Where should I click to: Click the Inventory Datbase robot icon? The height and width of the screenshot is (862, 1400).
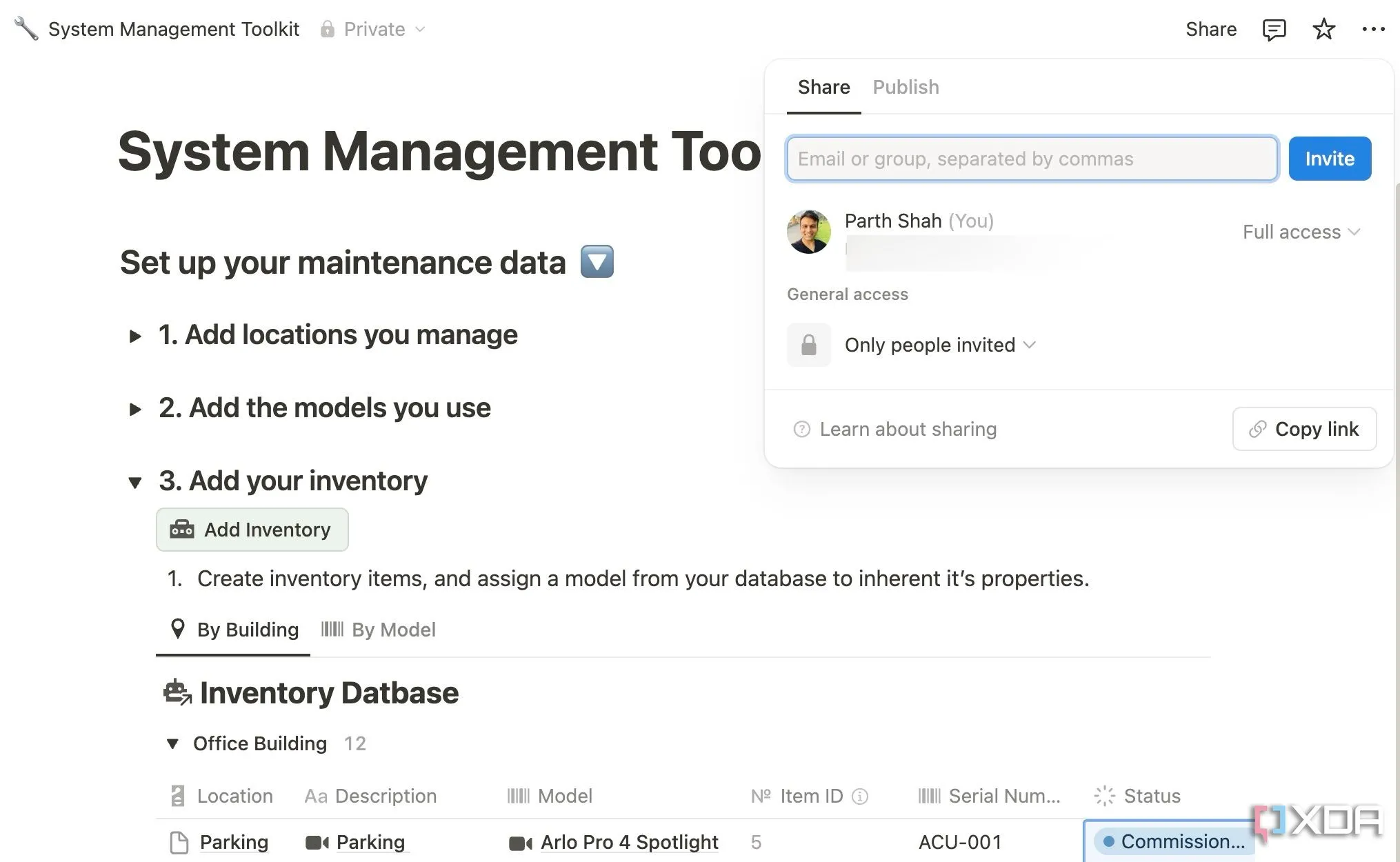(177, 692)
